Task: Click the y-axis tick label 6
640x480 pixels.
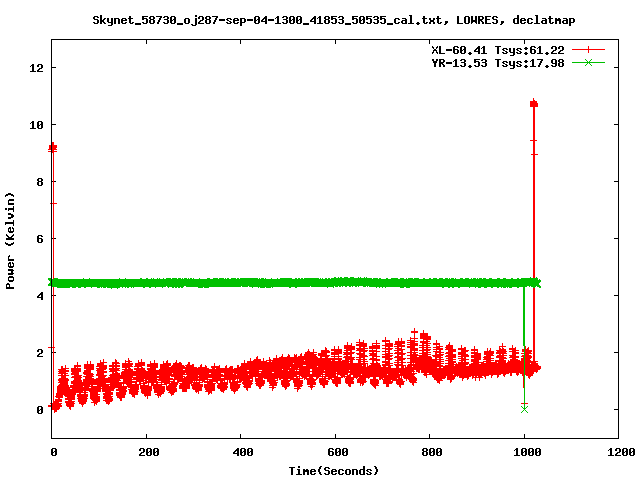Action: point(40,239)
